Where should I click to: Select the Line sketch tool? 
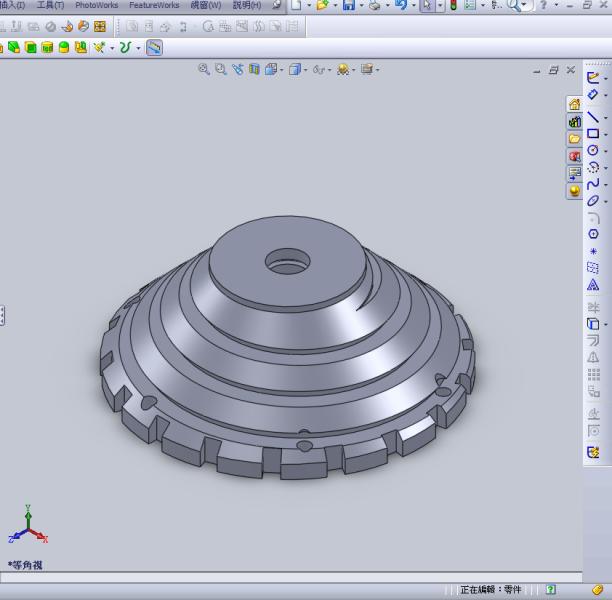tap(593, 117)
